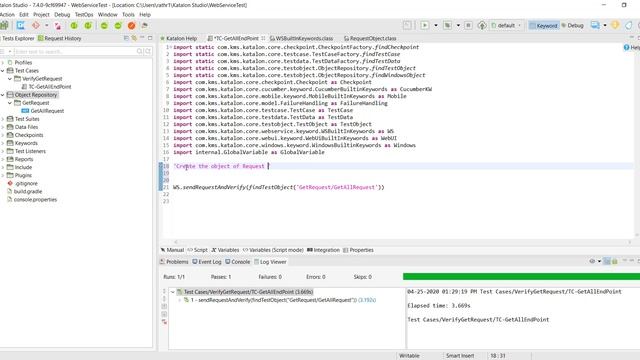Click the lock icon in Log Viewer toolbar

(x=615, y=261)
